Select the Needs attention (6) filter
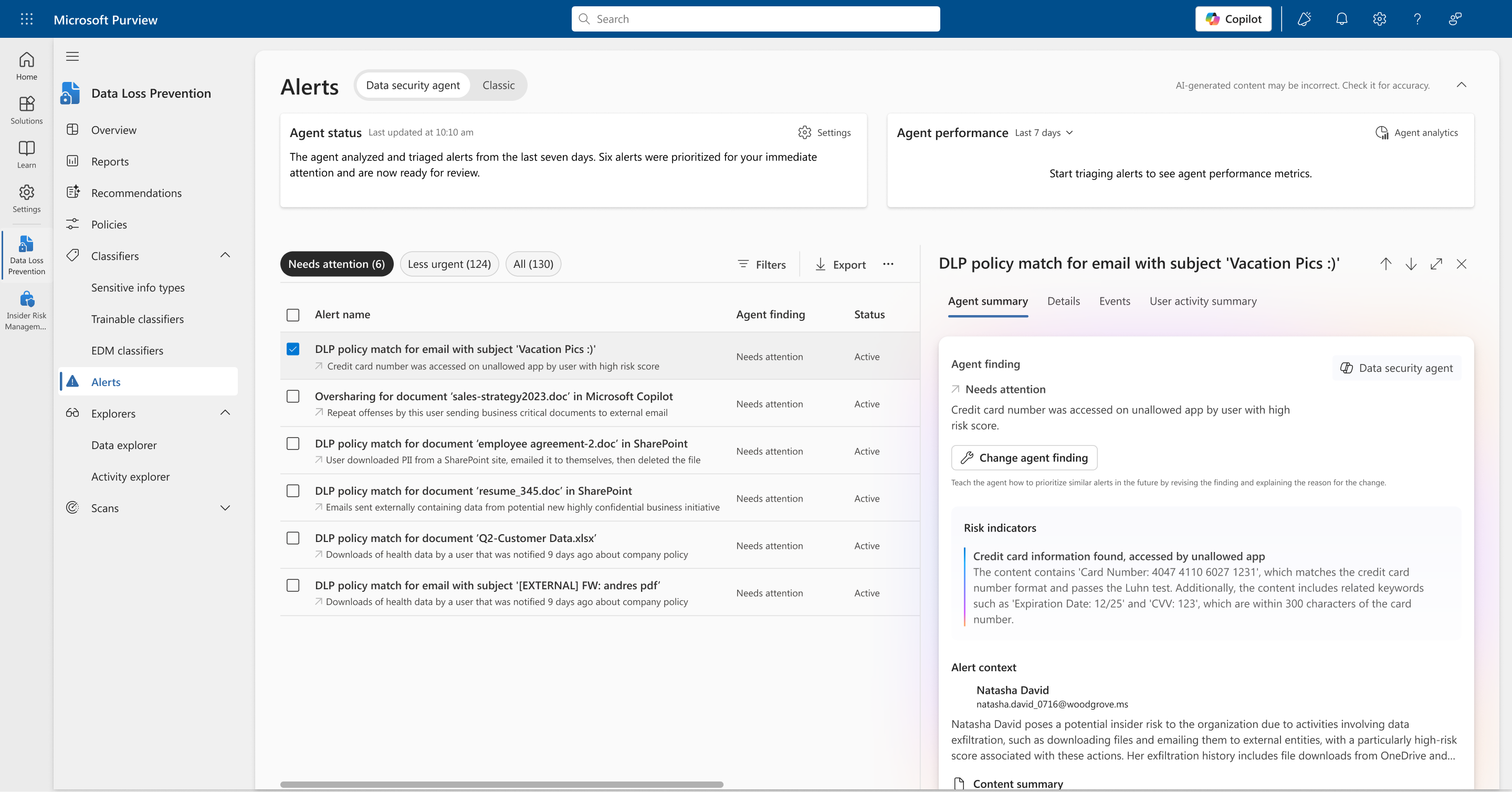The width and height of the screenshot is (1512, 792). tap(337, 264)
